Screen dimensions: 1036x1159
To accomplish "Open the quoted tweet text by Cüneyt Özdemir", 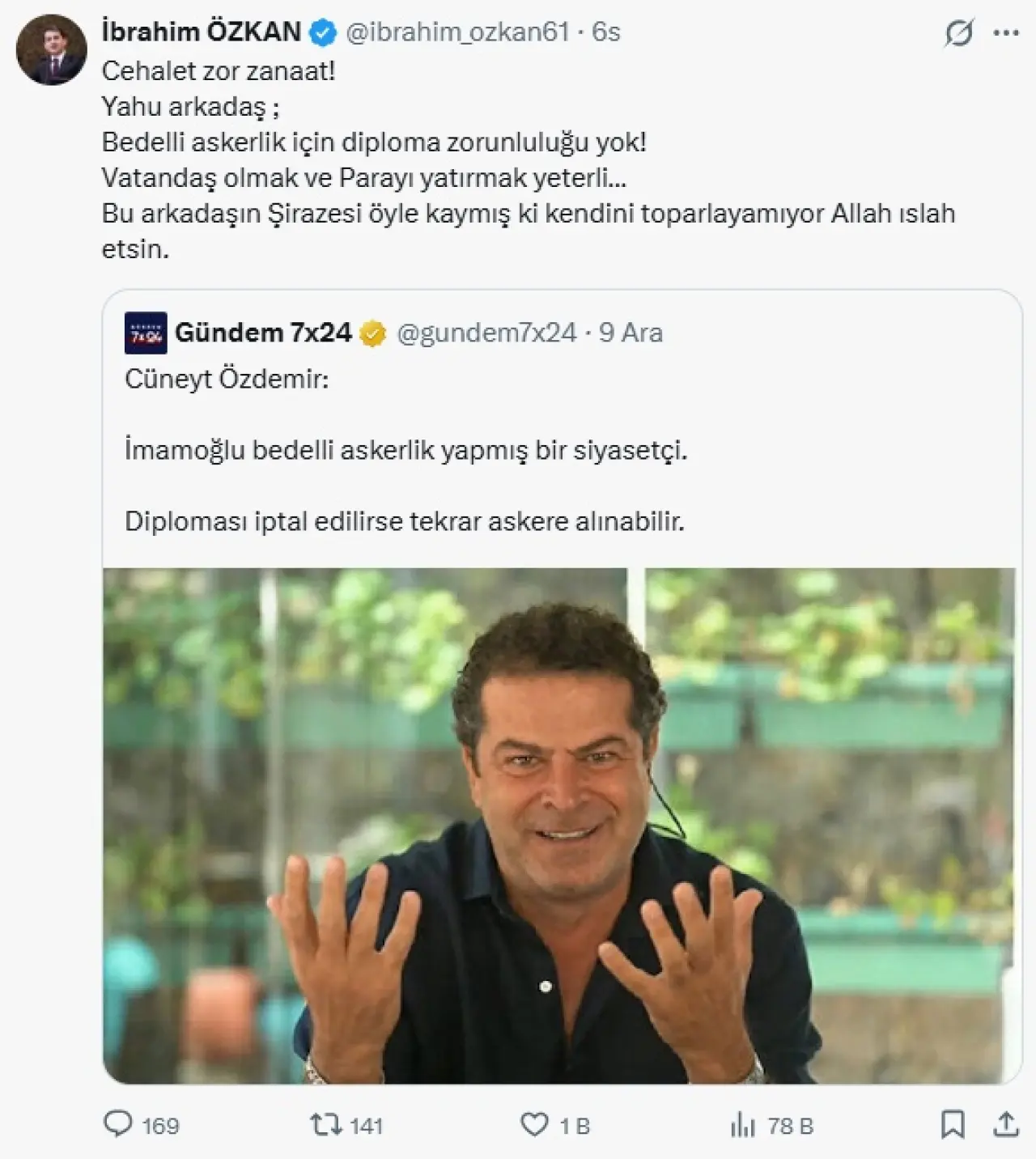I will pos(405,450).
